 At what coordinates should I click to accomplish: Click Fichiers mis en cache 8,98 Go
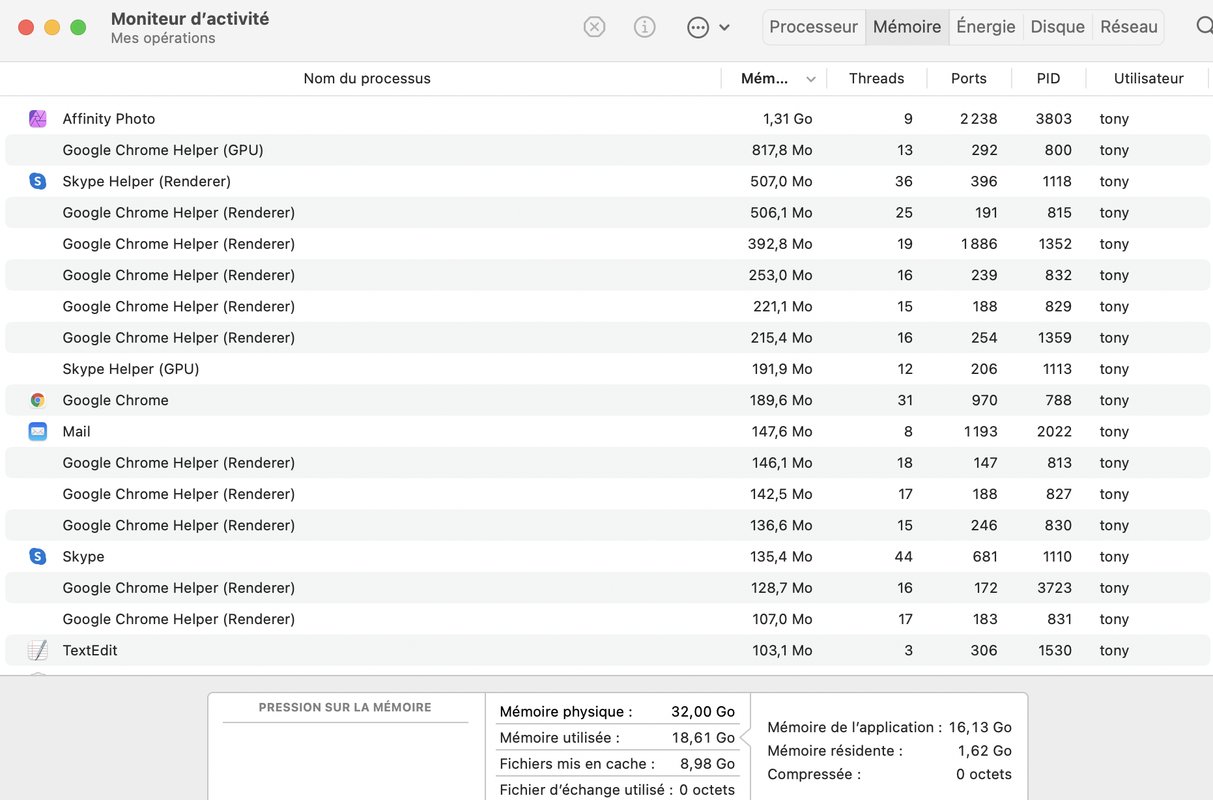click(617, 764)
